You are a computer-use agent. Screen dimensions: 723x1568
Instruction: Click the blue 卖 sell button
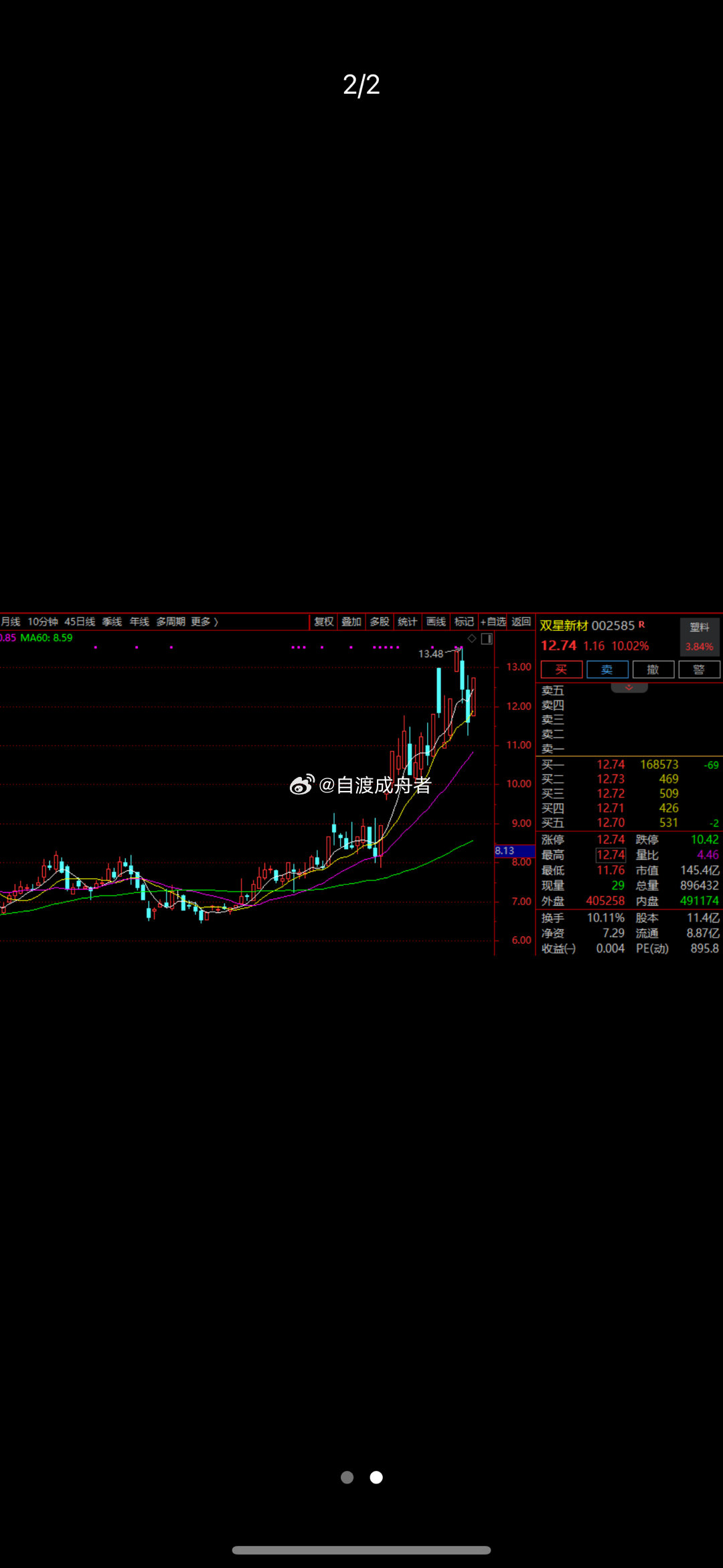[607, 669]
